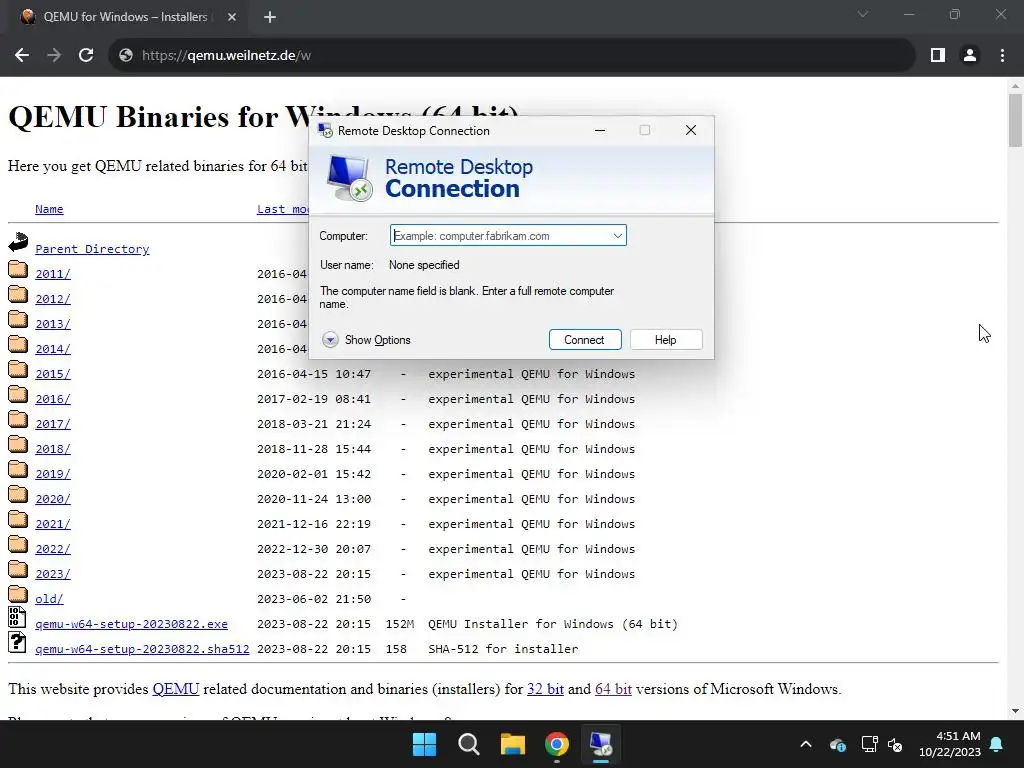Viewport: 1024px width, 768px height.
Task: Open the 2017/ folder link
Action: click(x=53, y=424)
